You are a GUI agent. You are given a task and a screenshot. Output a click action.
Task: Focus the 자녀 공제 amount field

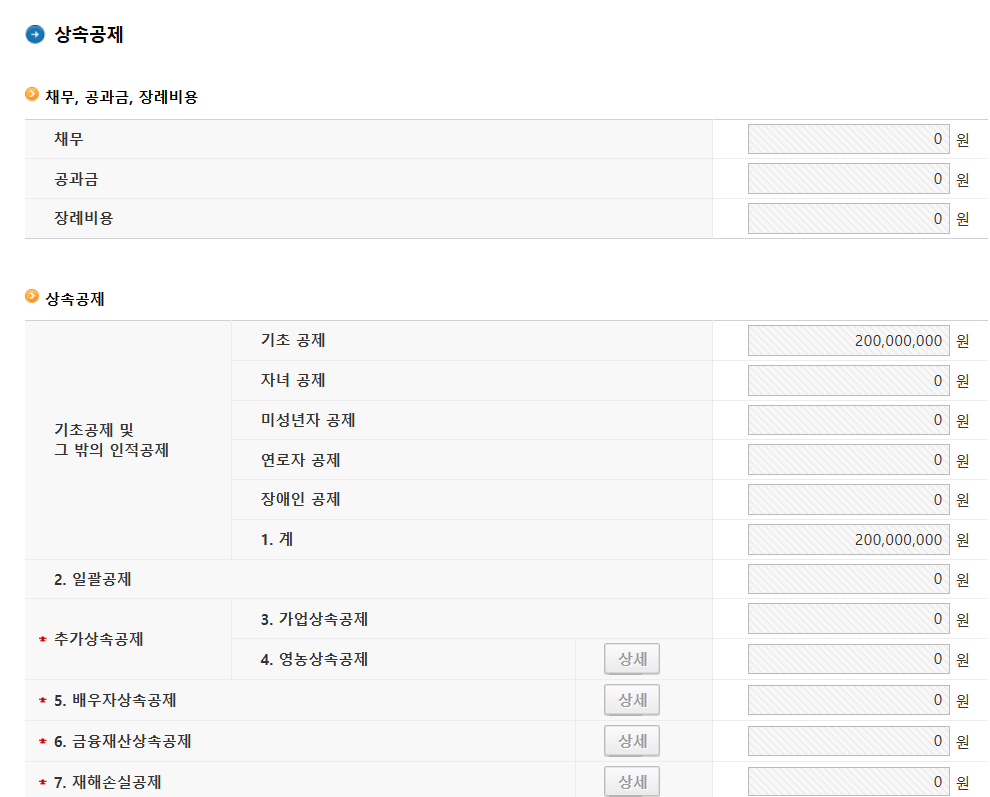[x=848, y=380]
